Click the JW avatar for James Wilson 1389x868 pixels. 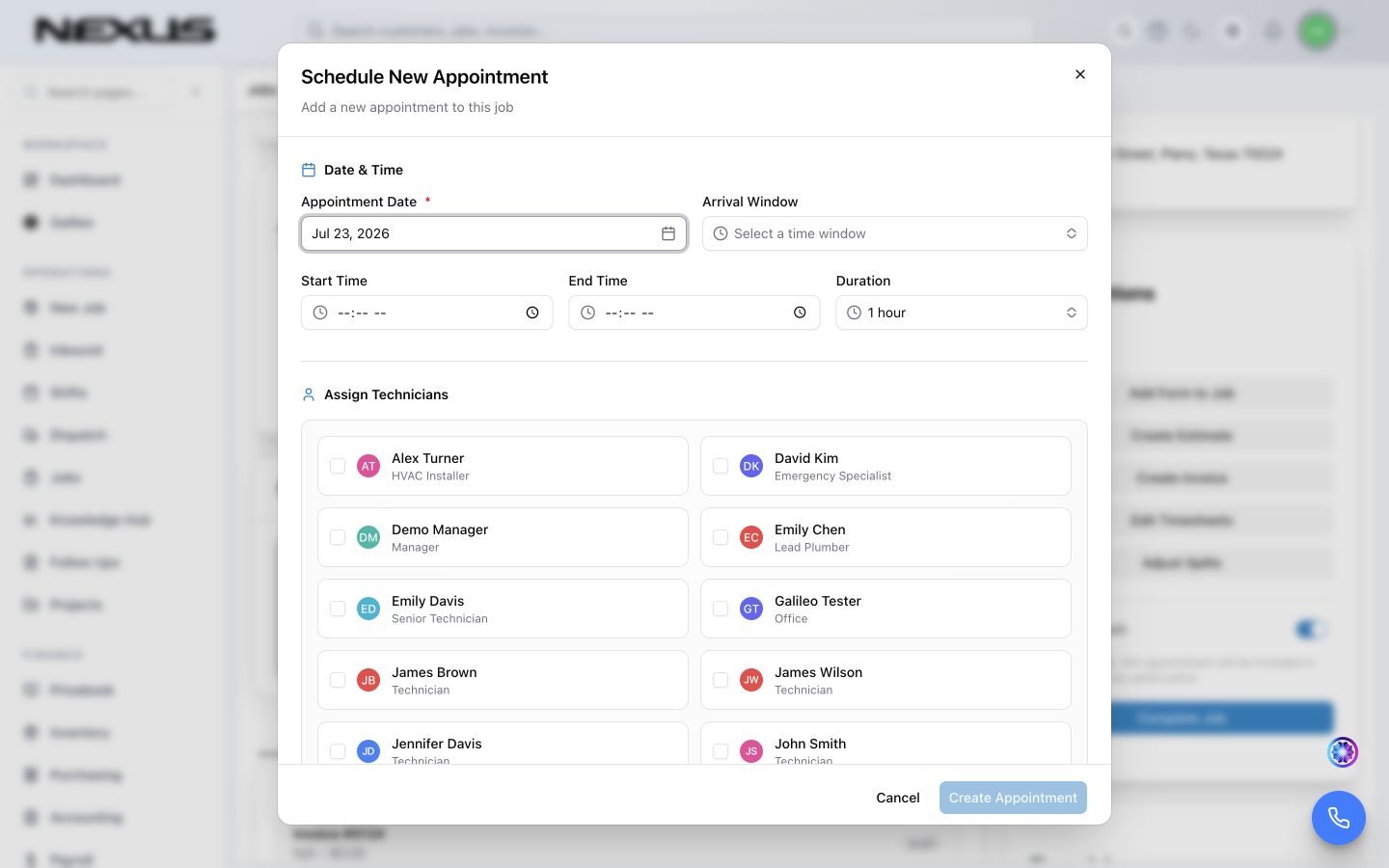[751, 680]
